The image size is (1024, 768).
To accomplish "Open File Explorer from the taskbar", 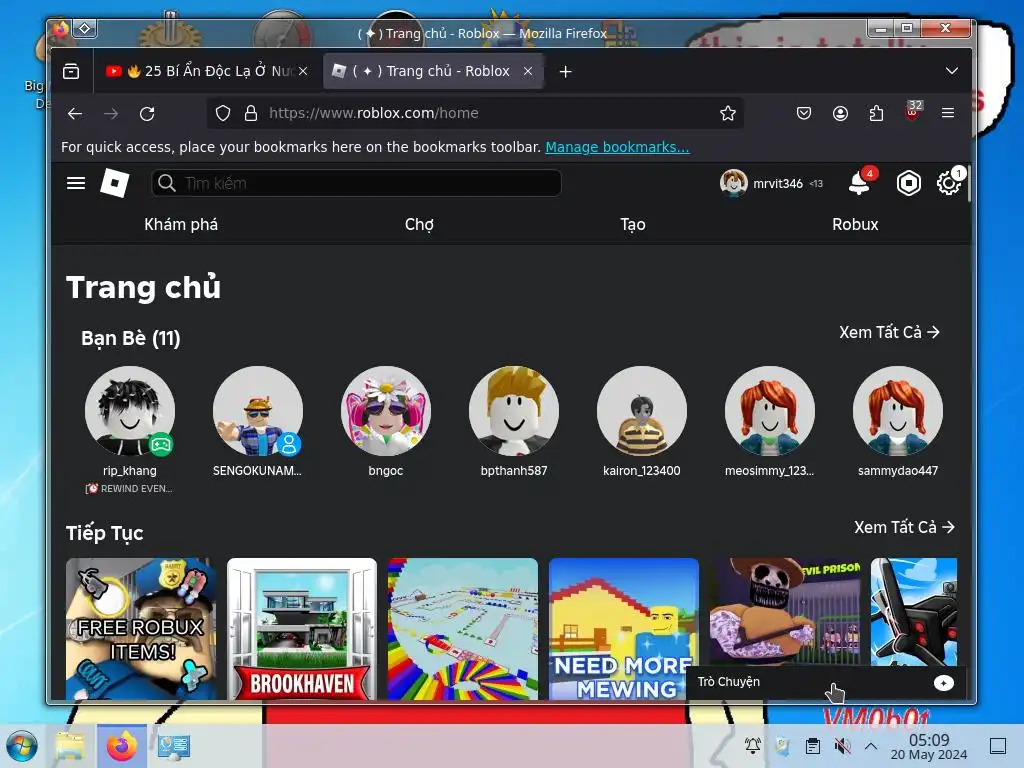I will pyautogui.click(x=71, y=746).
